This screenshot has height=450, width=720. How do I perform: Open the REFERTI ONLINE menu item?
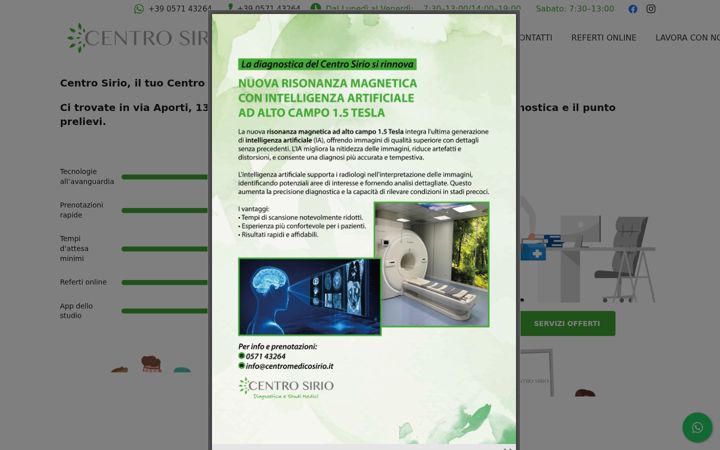tap(603, 38)
